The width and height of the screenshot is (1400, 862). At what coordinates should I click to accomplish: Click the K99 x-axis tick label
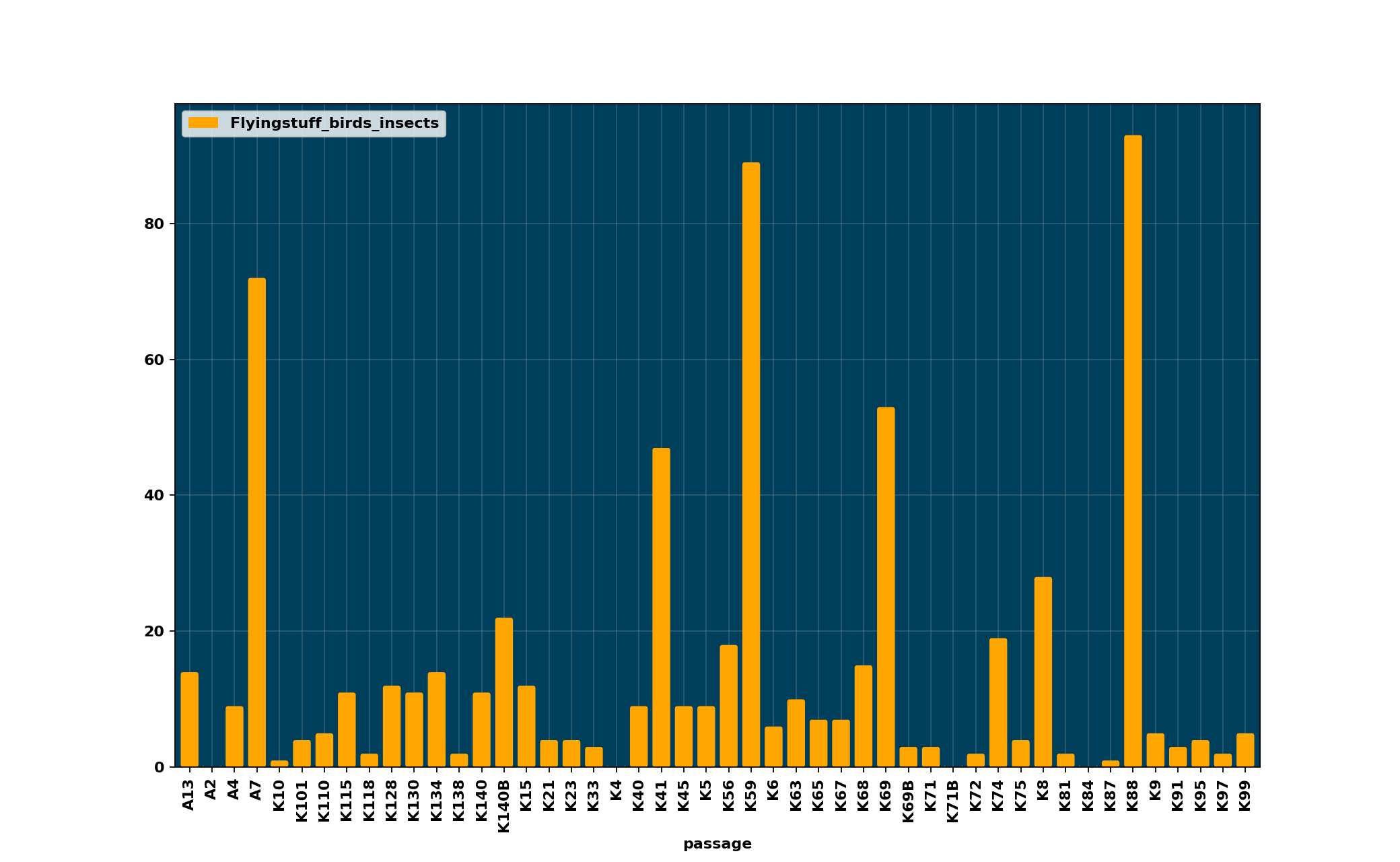[1245, 795]
